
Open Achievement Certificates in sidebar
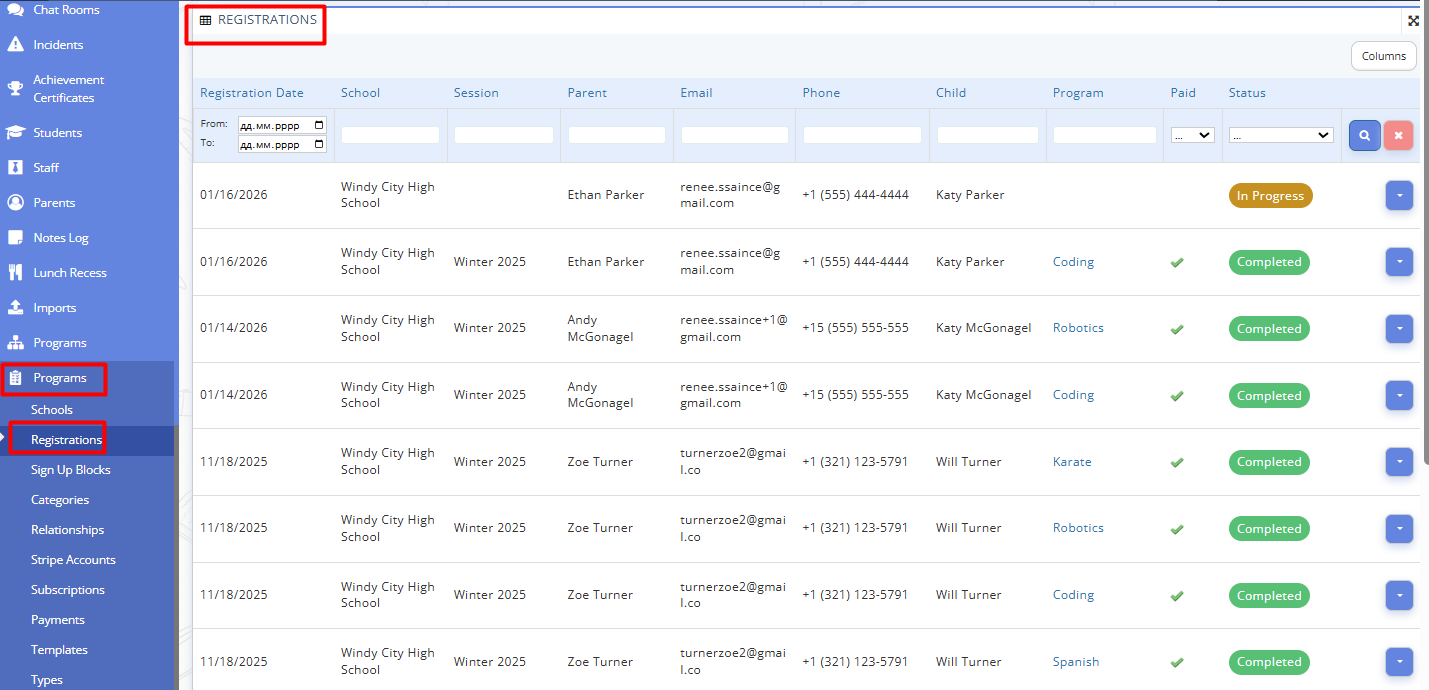pyautogui.click(x=67, y=89)
